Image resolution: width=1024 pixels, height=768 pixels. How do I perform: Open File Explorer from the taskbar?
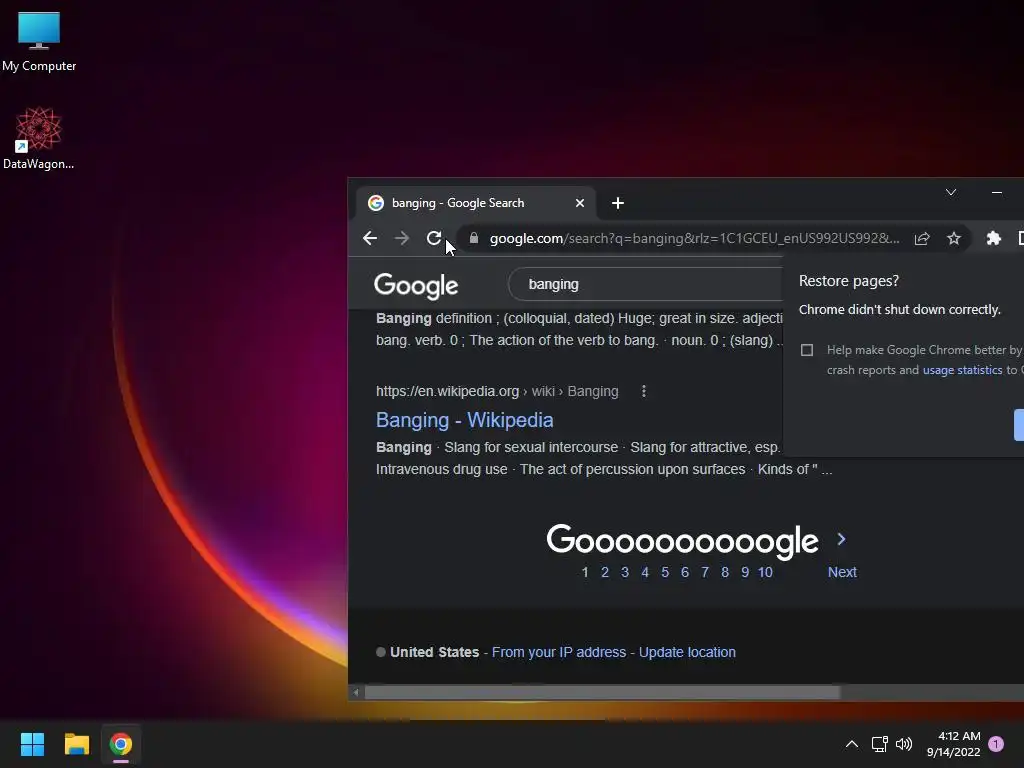pyautogui.click(x=76, y=744)
